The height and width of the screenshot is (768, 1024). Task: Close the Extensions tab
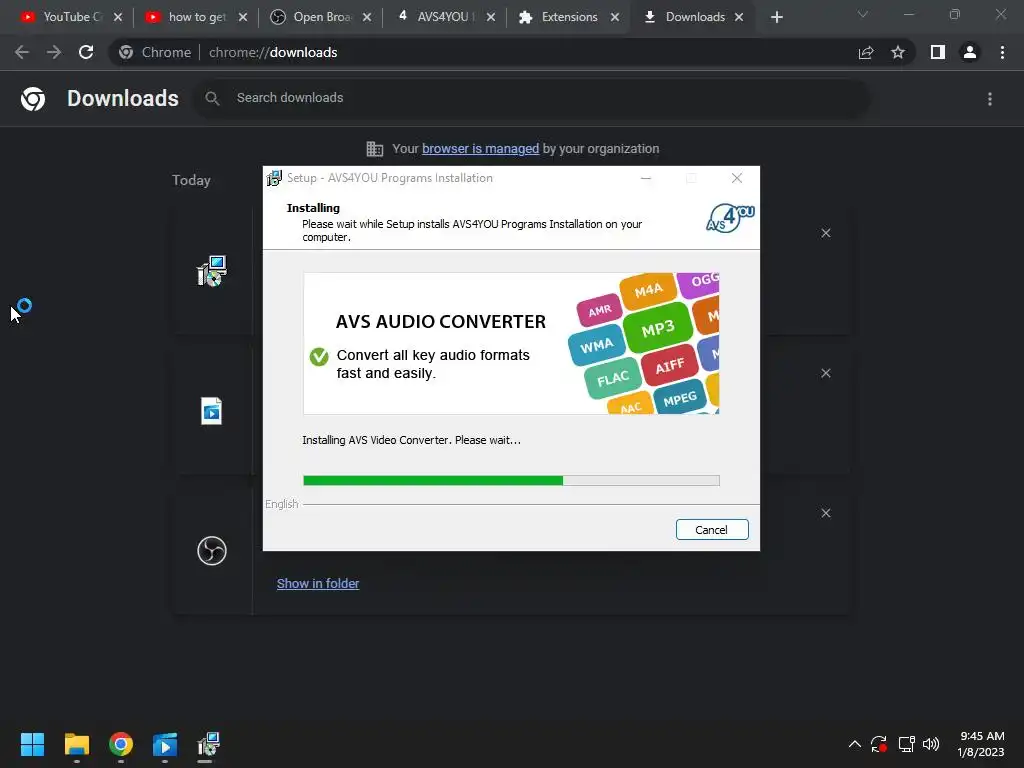[x=615, y=17]
